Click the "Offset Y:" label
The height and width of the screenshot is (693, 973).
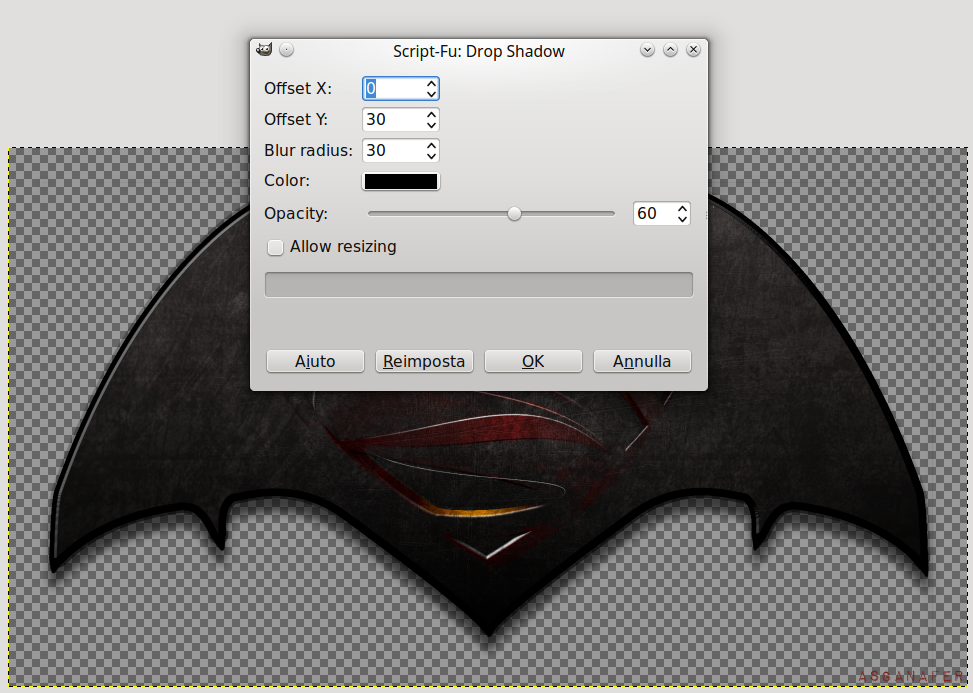[x=296, y=120]
